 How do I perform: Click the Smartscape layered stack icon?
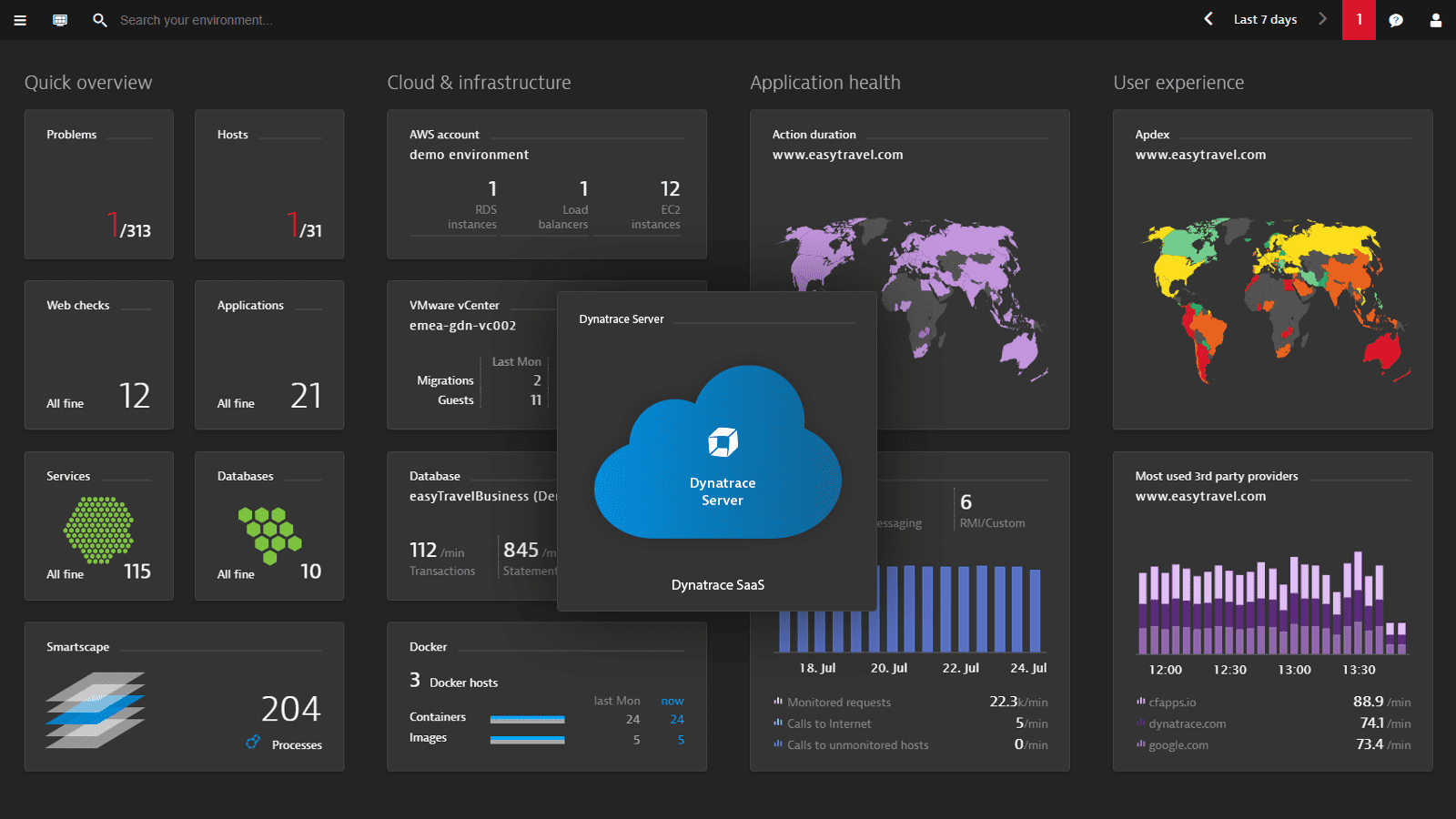click(x=96, y=710)
